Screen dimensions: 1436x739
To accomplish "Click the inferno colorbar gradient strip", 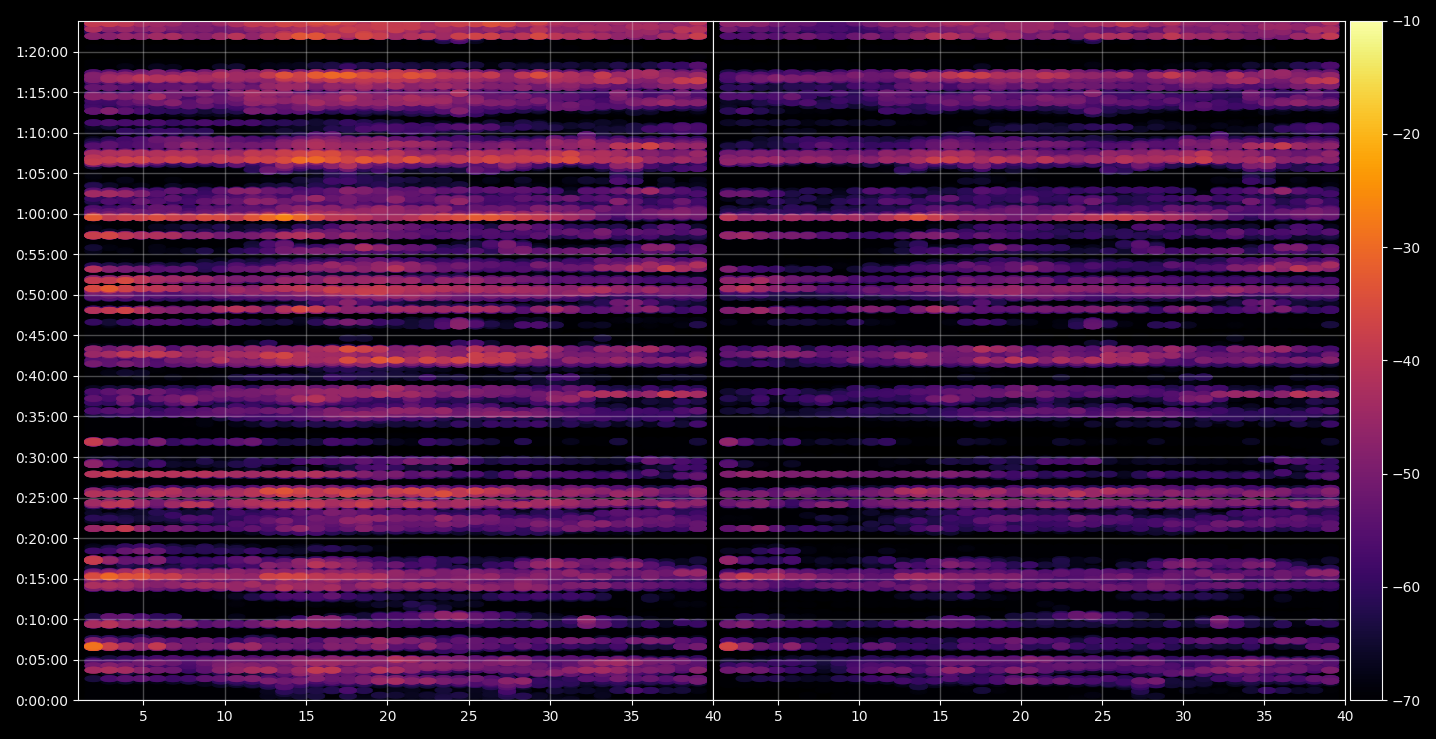I will (x=1366, y=361).
